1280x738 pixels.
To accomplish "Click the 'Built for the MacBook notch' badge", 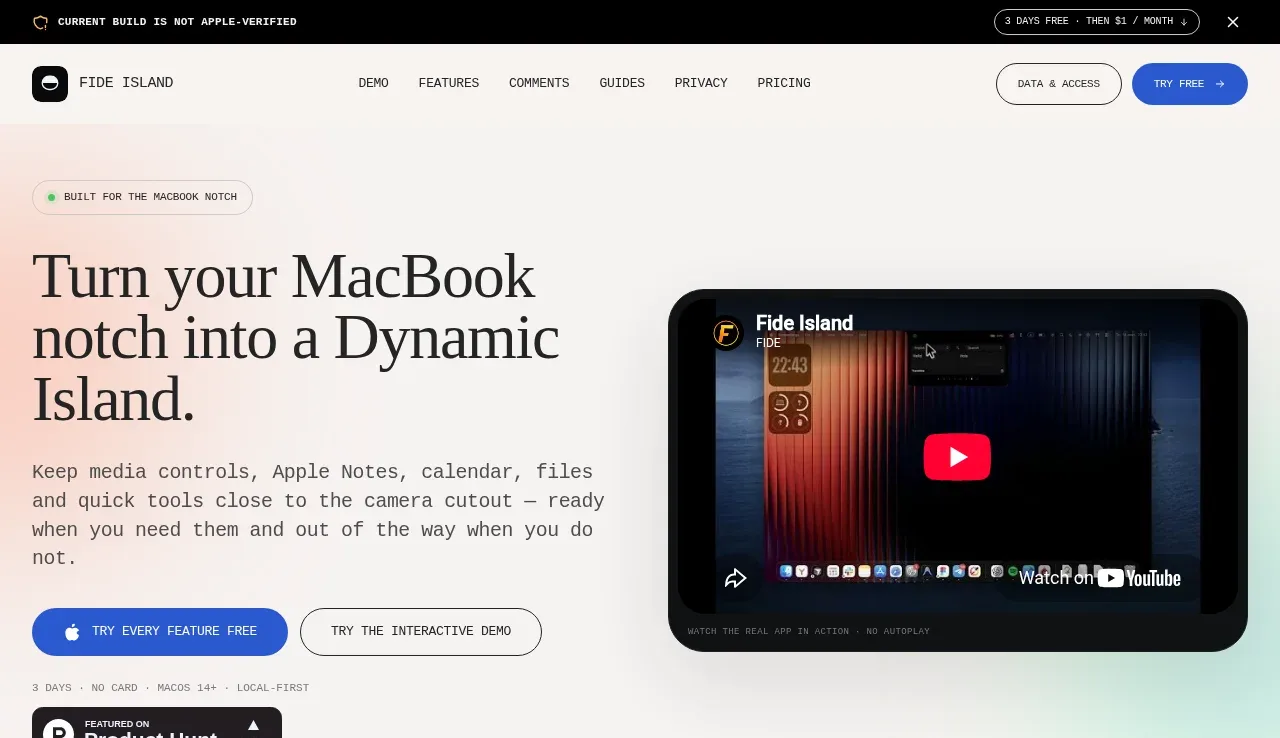I will point(142,197).
